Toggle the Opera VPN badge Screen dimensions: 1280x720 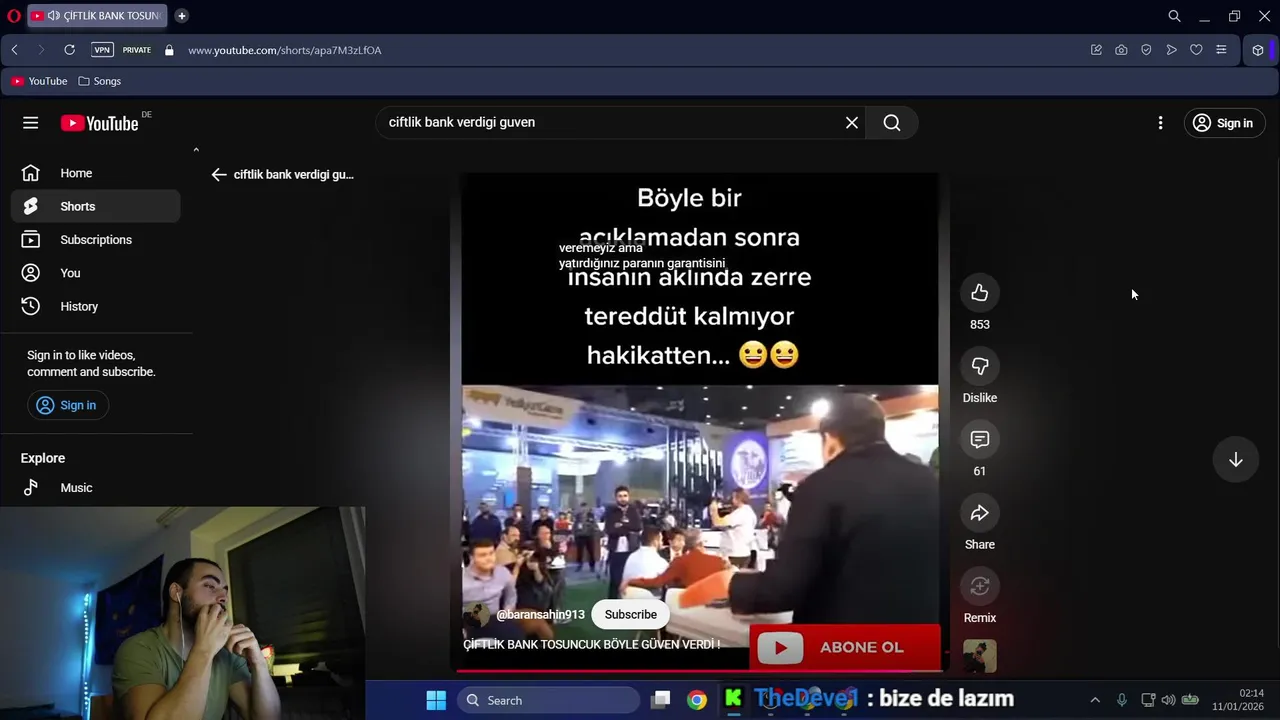click(x=102, y=50)
